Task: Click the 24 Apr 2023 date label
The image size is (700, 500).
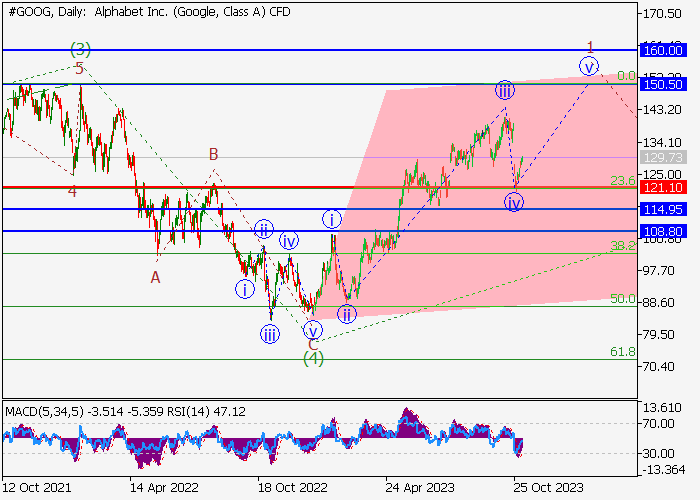Action: tap(420, 488)
